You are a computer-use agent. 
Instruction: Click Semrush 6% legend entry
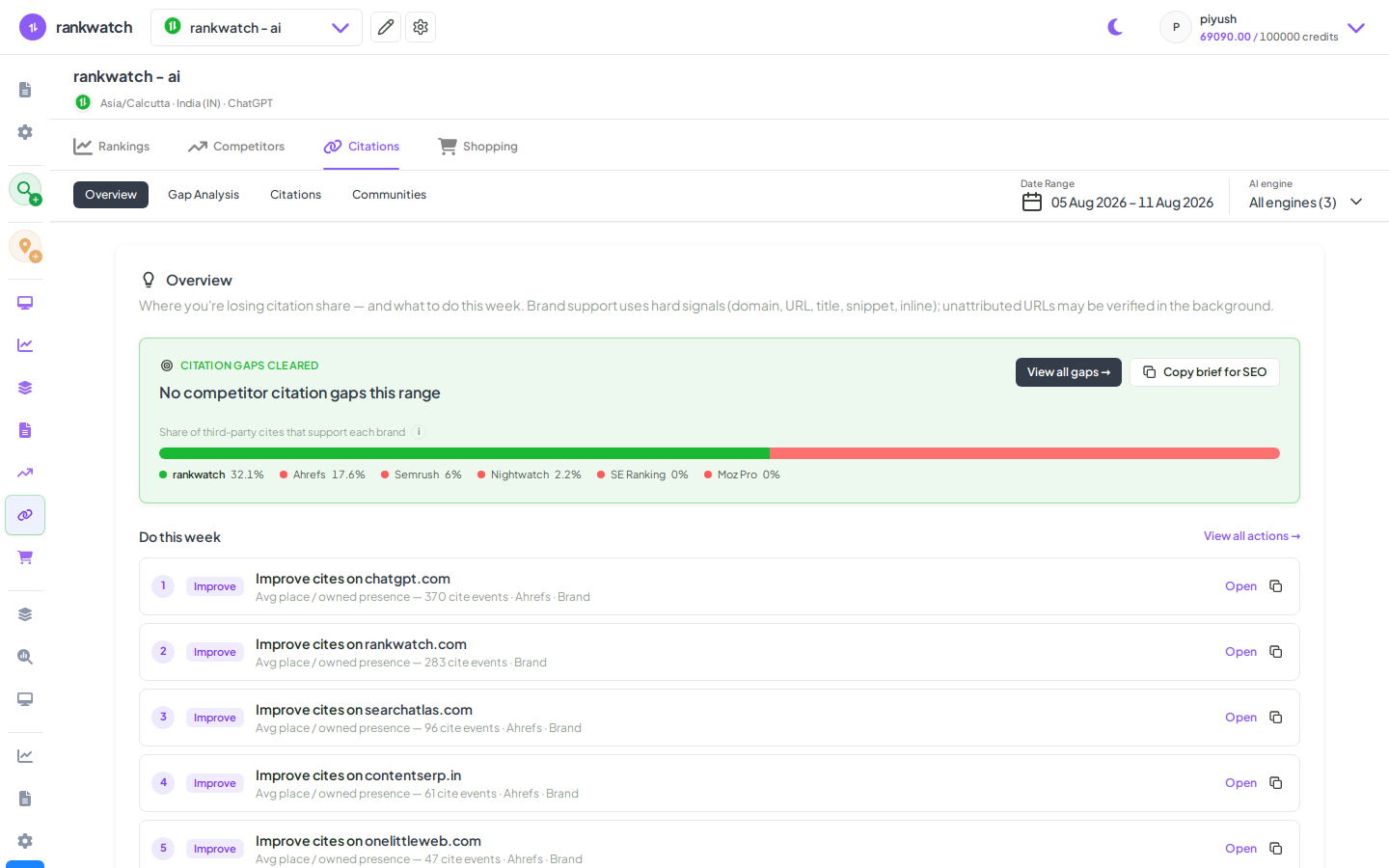coord(422,475)
